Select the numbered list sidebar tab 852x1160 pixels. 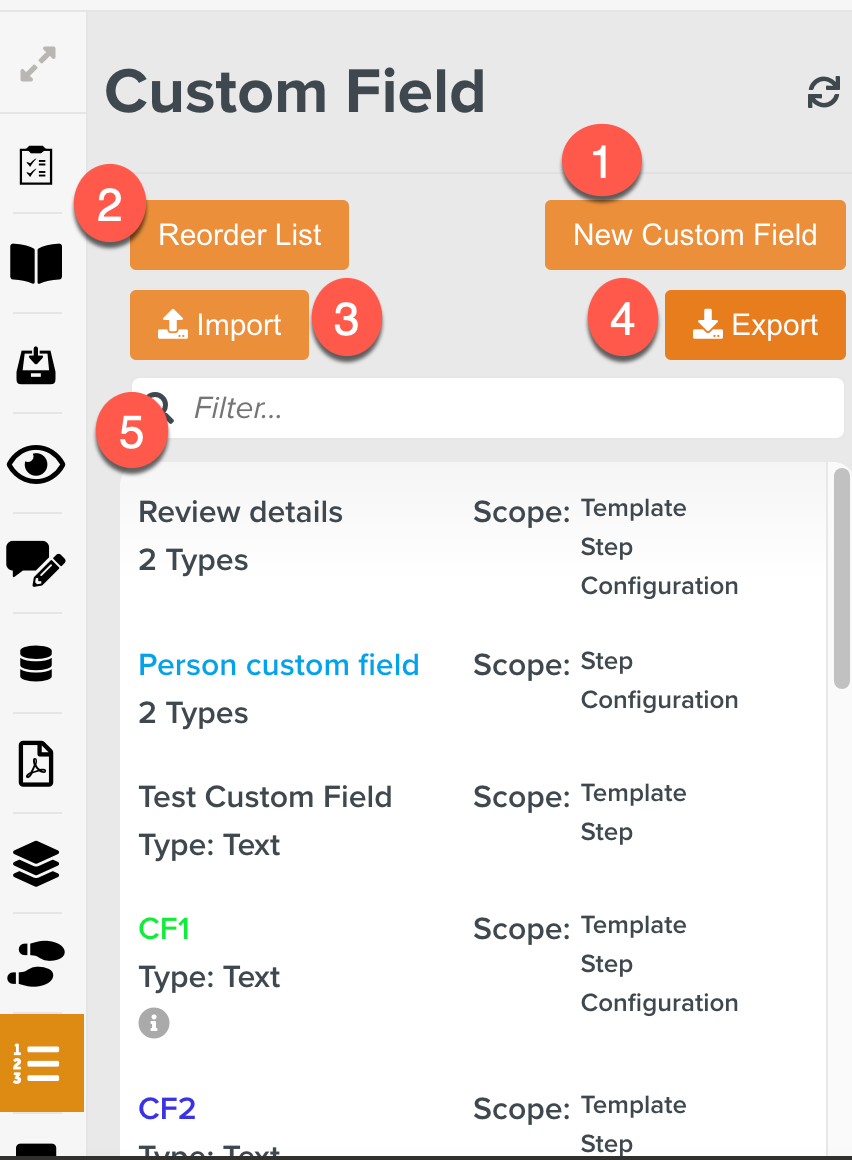pyautogui.click(x=38, y=1063)
